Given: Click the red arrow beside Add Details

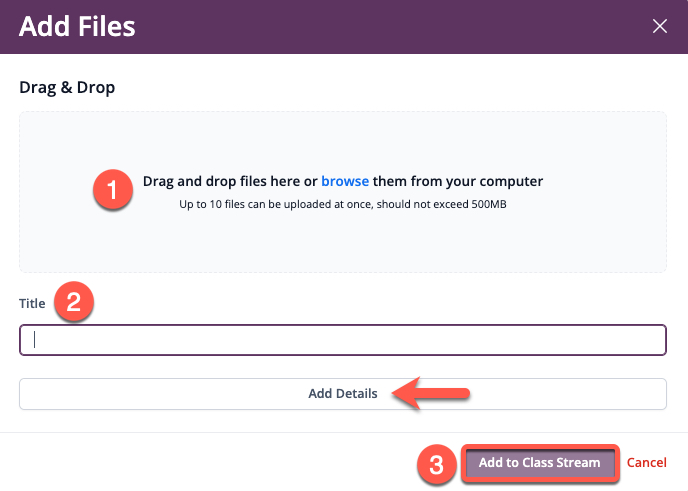Looking at the screenshot, I should (430, 393).
